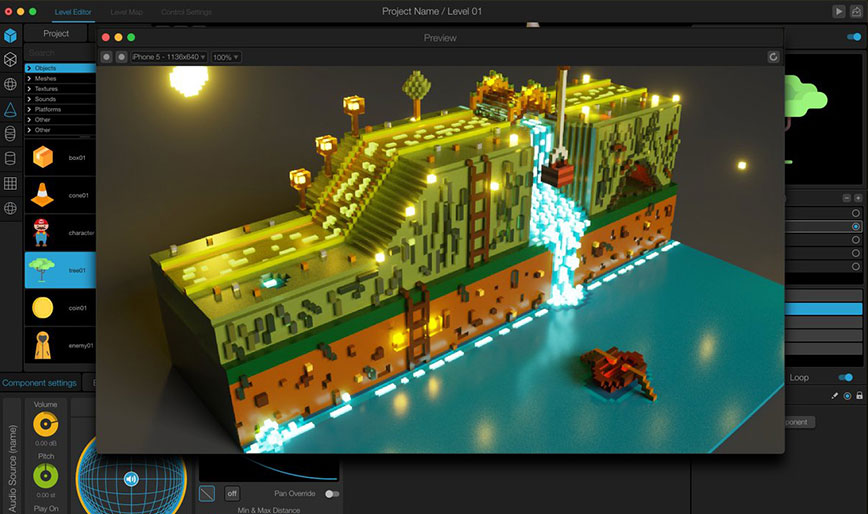Adjust the Volume knob

(45, 425)
